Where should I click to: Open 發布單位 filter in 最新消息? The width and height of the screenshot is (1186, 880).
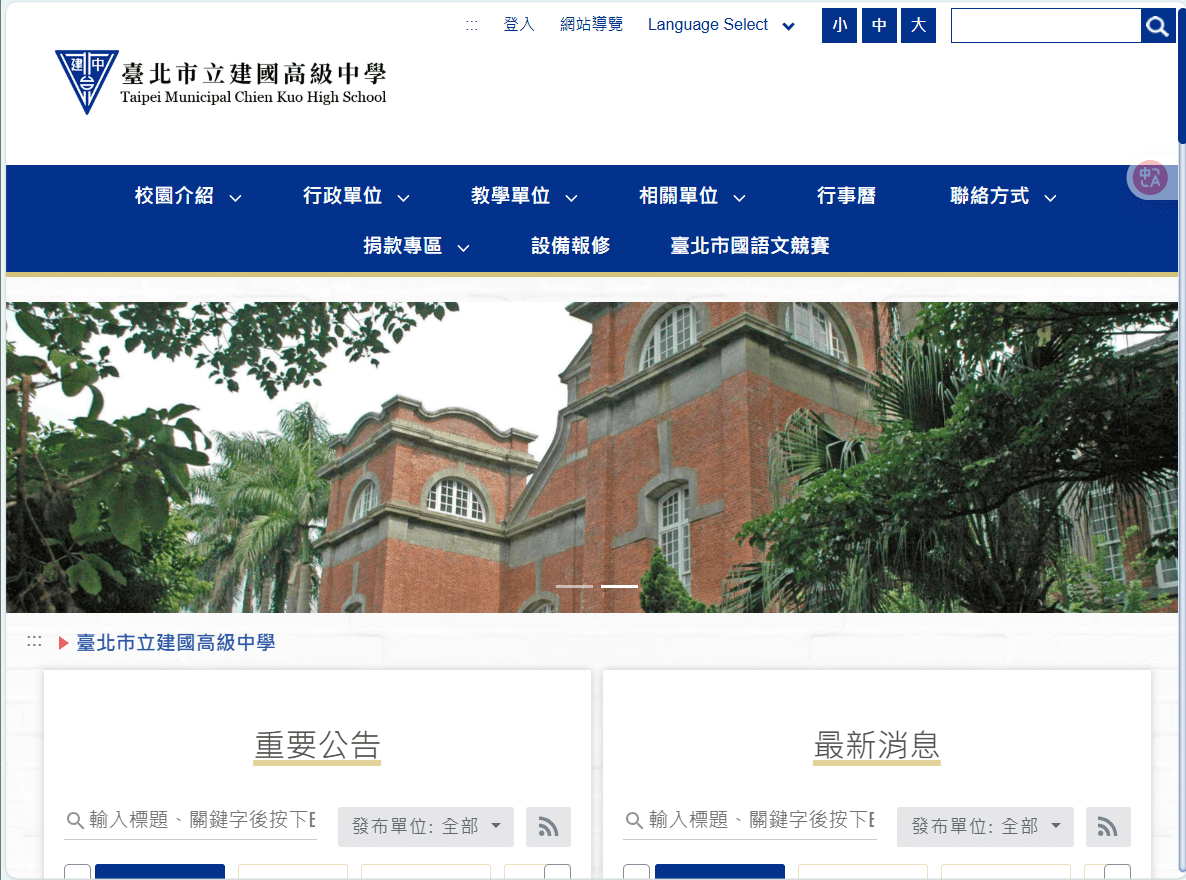[x=985, y=826]
